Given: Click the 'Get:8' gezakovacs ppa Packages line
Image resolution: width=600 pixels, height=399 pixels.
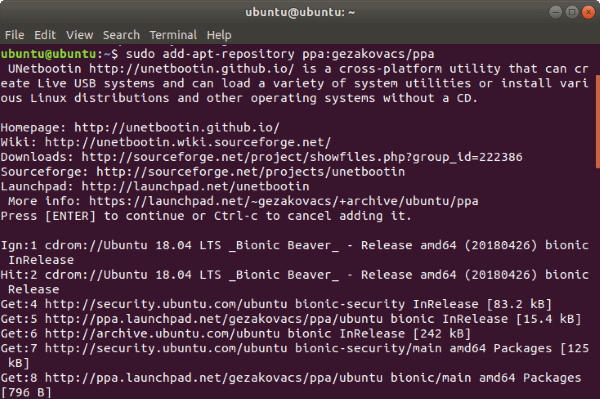Looking at the screenshot, I should click(x=291, y=378).
